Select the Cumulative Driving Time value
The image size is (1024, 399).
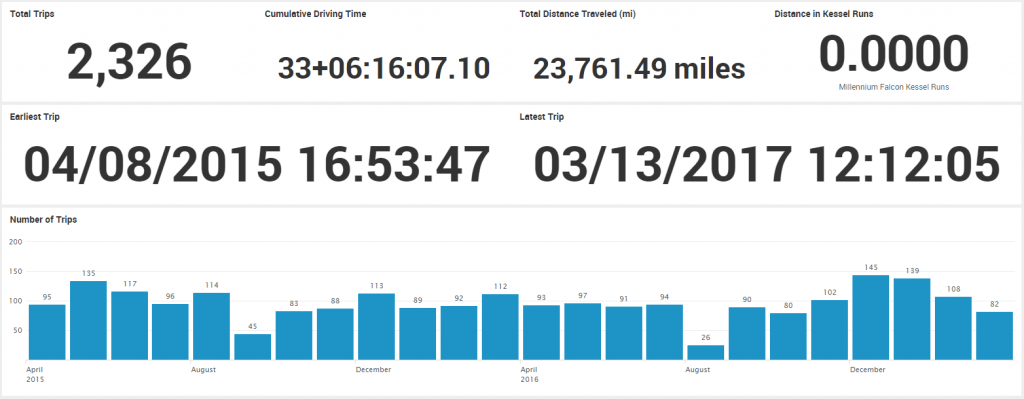coord(384,69)
